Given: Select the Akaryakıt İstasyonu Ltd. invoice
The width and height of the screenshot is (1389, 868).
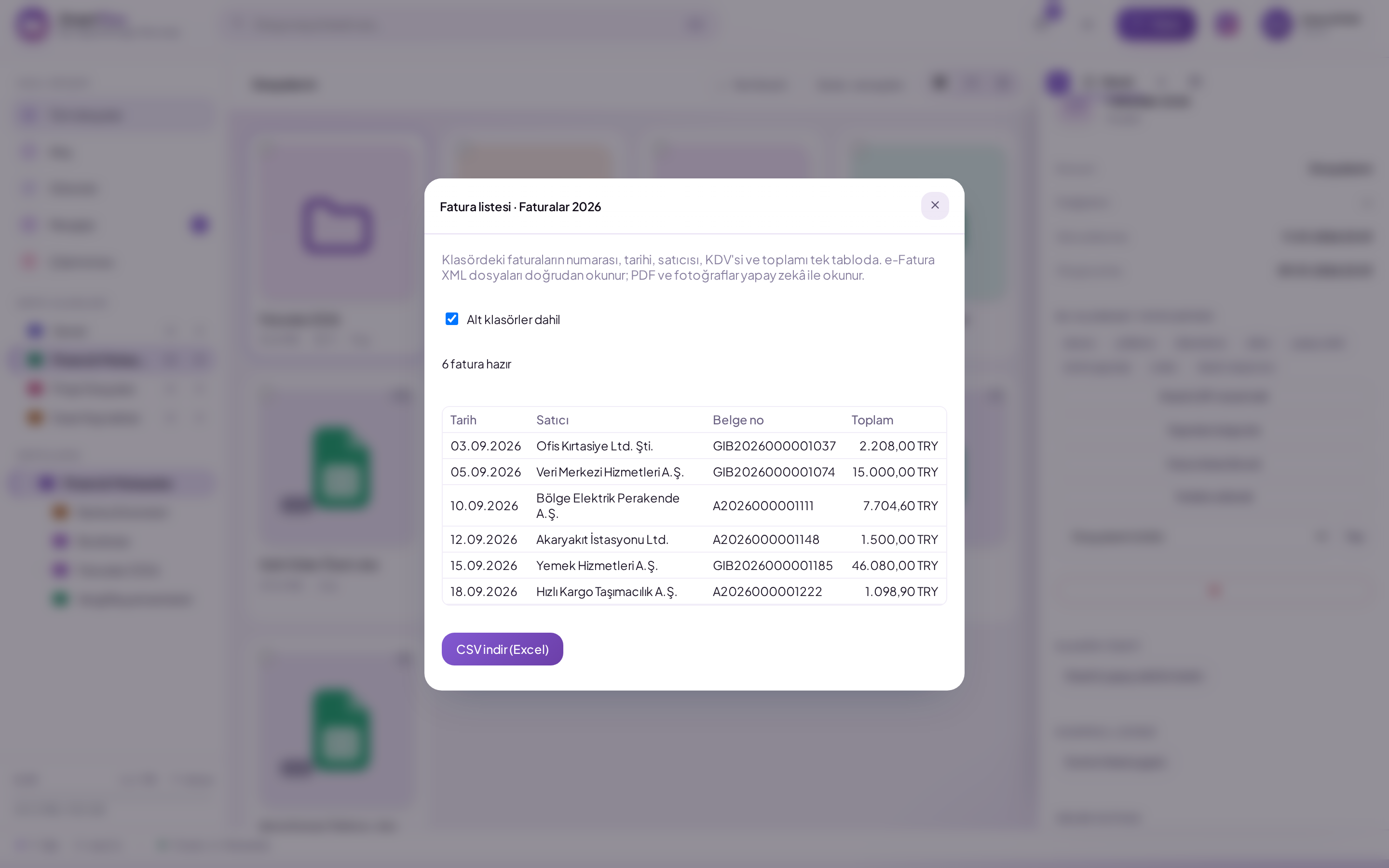Looking at the screenshot, I should pos(694,540).
